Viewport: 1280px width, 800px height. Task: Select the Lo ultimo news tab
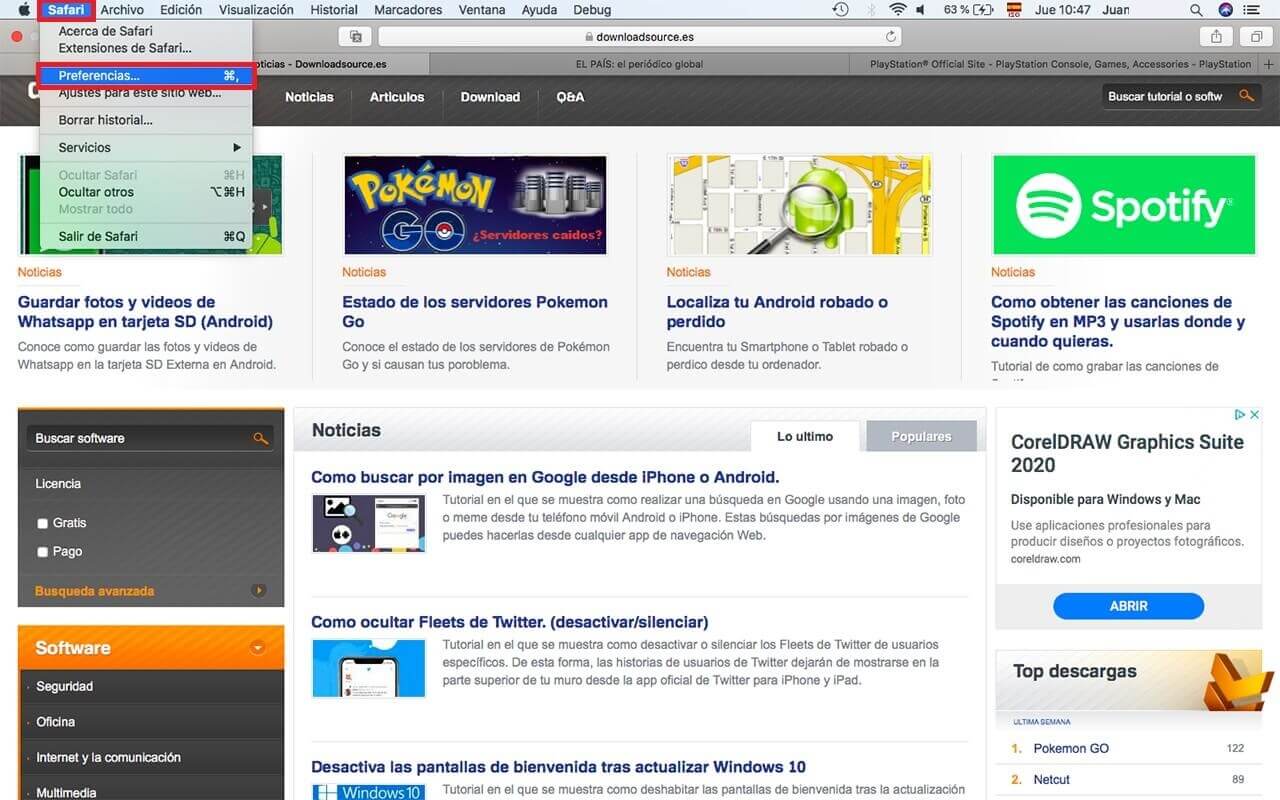point(805,437)
